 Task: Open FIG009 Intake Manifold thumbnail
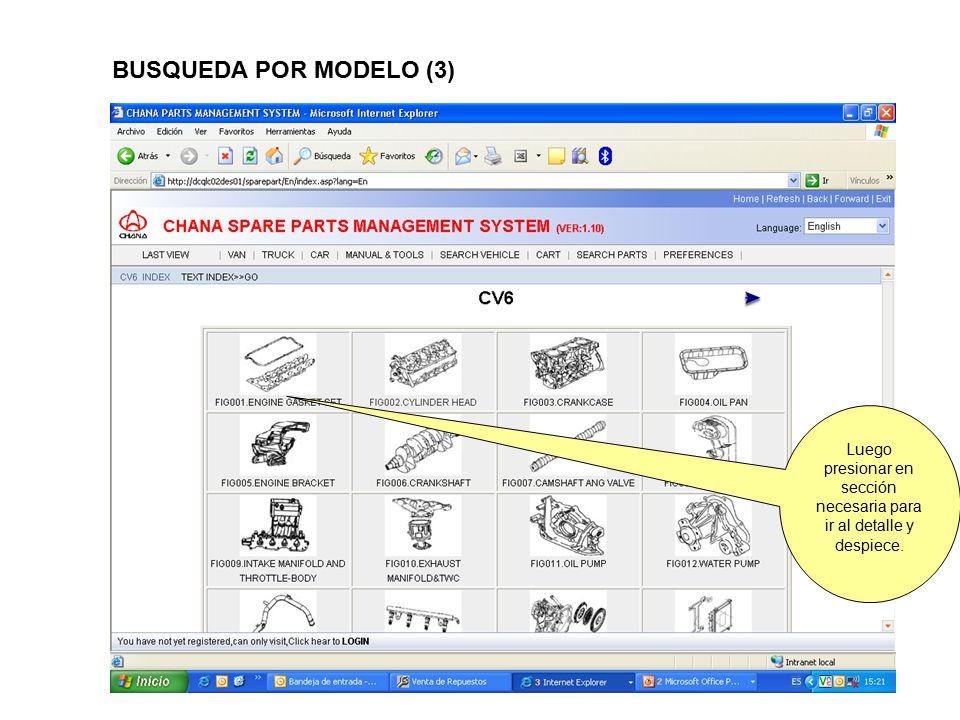coord(278,527)
